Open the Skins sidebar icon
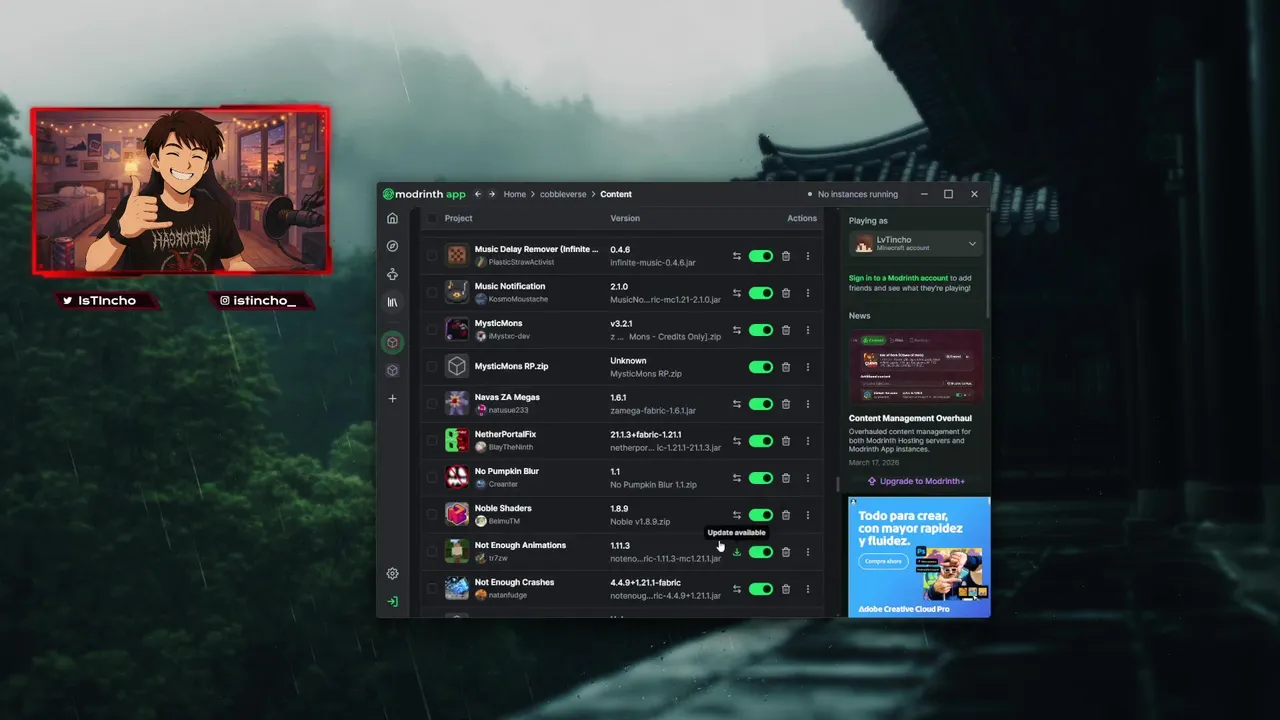 [x=392, y=274]
